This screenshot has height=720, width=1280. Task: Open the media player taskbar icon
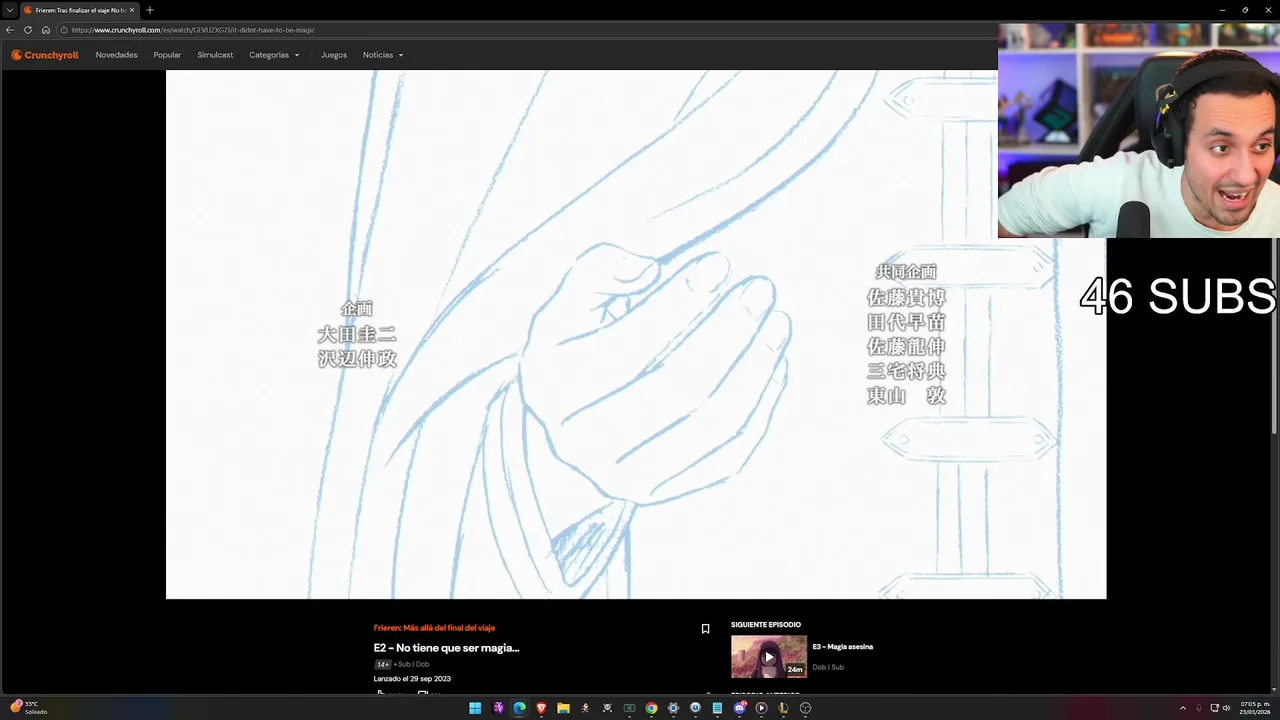point(761,708)
